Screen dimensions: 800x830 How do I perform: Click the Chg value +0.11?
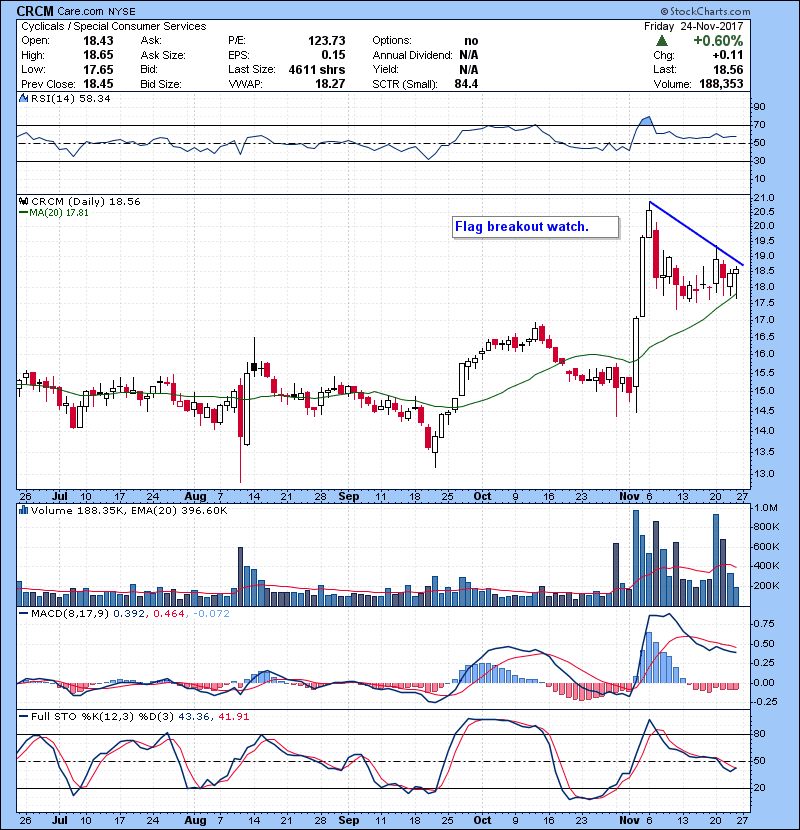727,55
